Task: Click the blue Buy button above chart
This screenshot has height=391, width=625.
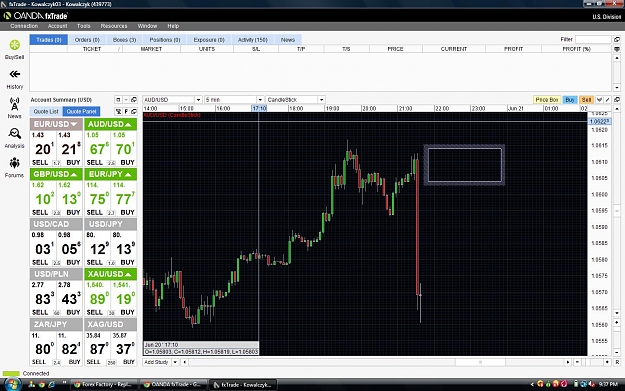Action: click(570, 100)
